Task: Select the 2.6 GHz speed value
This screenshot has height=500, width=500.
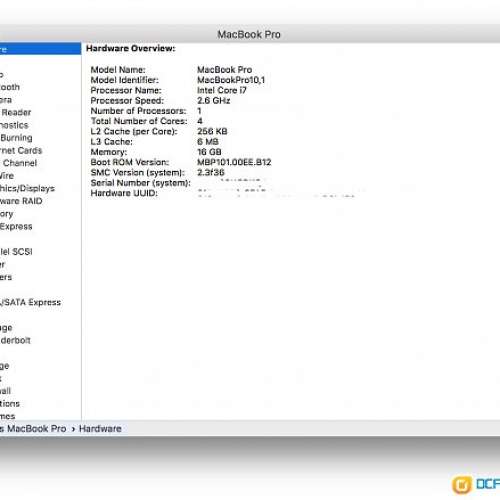Action: coord(214,101)
